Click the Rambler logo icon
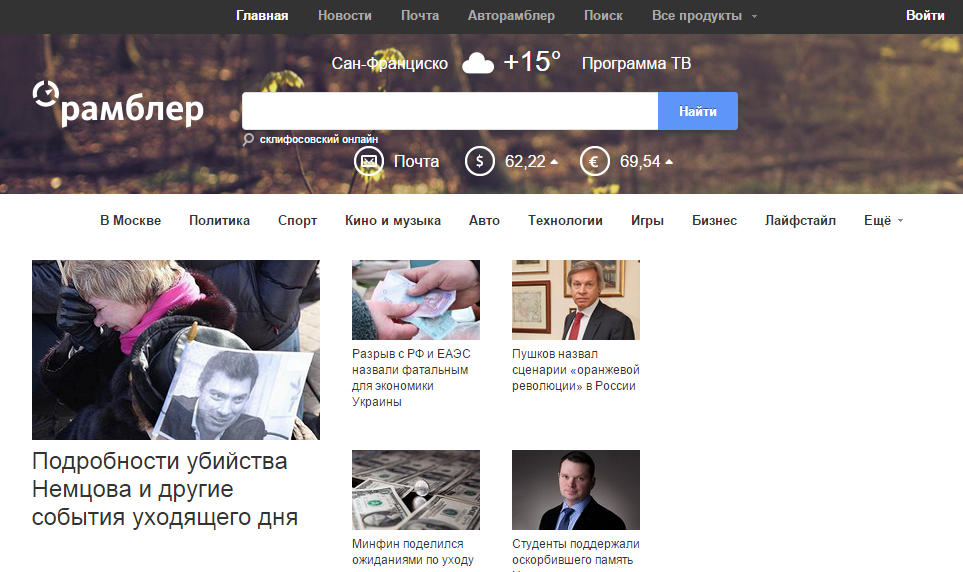This screenshot has height=572, width=963. (46, 93)
